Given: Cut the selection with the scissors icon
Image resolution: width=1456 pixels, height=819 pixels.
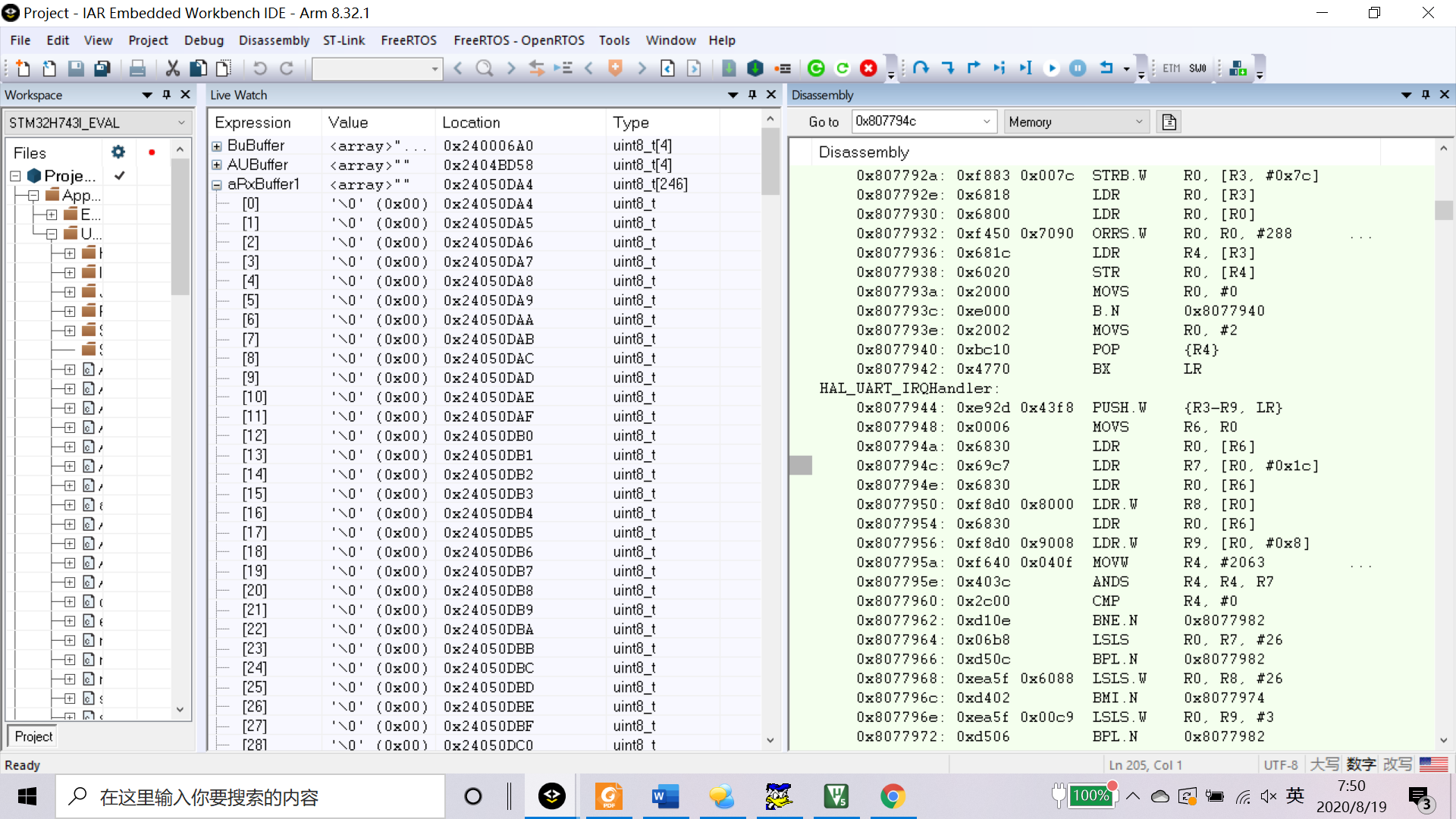Looking at the screenshot, I should pos(173,68).
